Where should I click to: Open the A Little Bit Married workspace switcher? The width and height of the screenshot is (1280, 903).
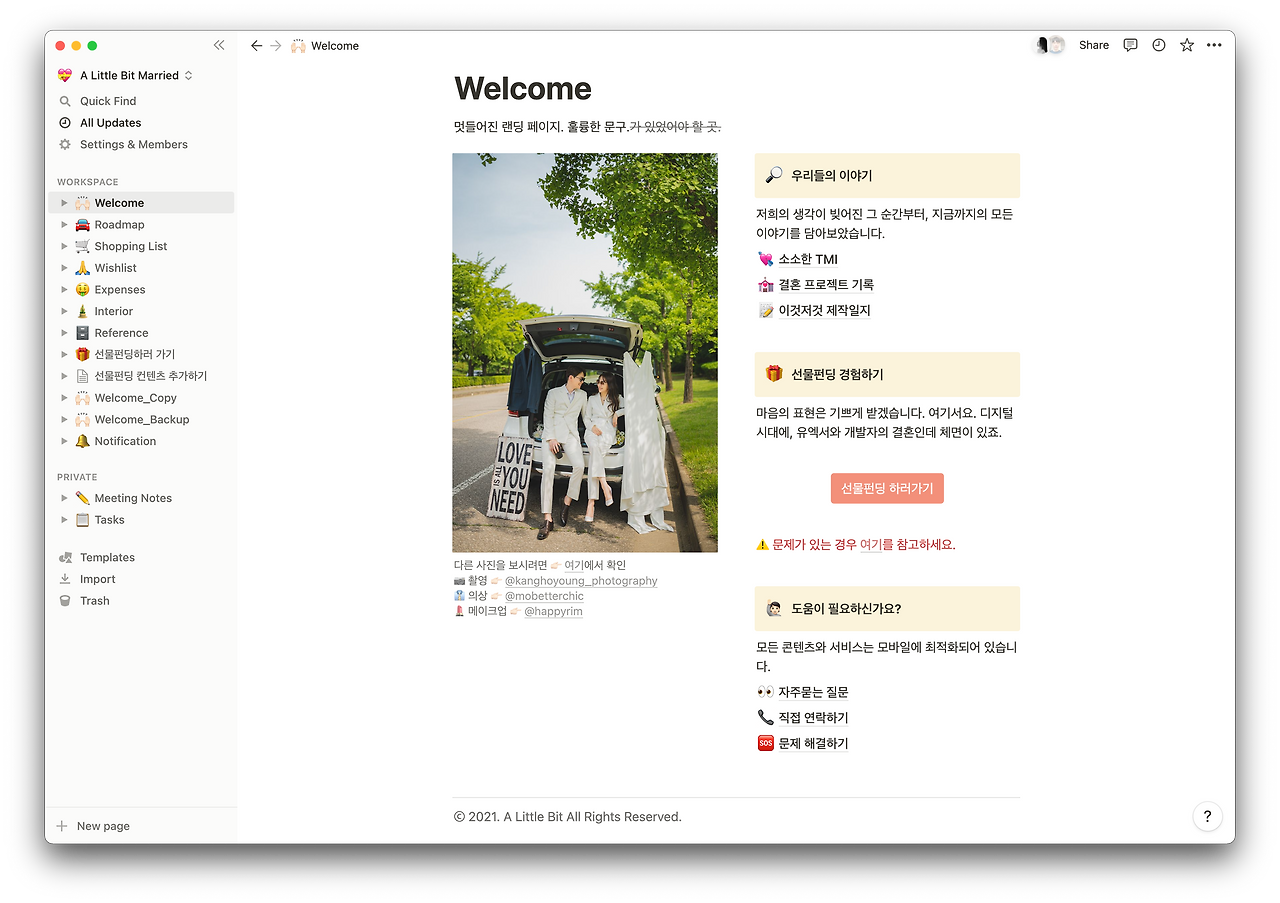125,75
